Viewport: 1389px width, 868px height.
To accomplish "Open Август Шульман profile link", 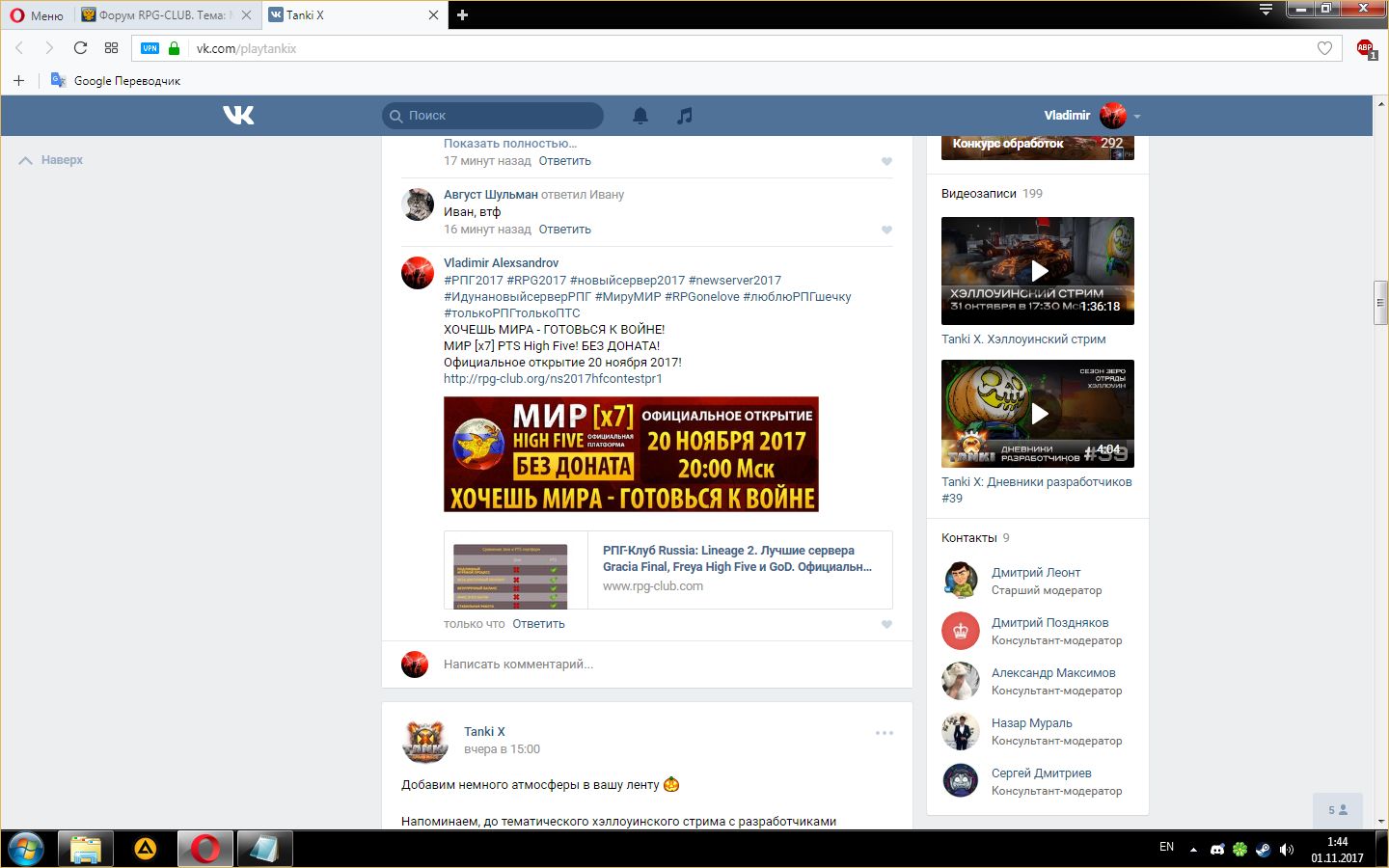I will 491,194.
